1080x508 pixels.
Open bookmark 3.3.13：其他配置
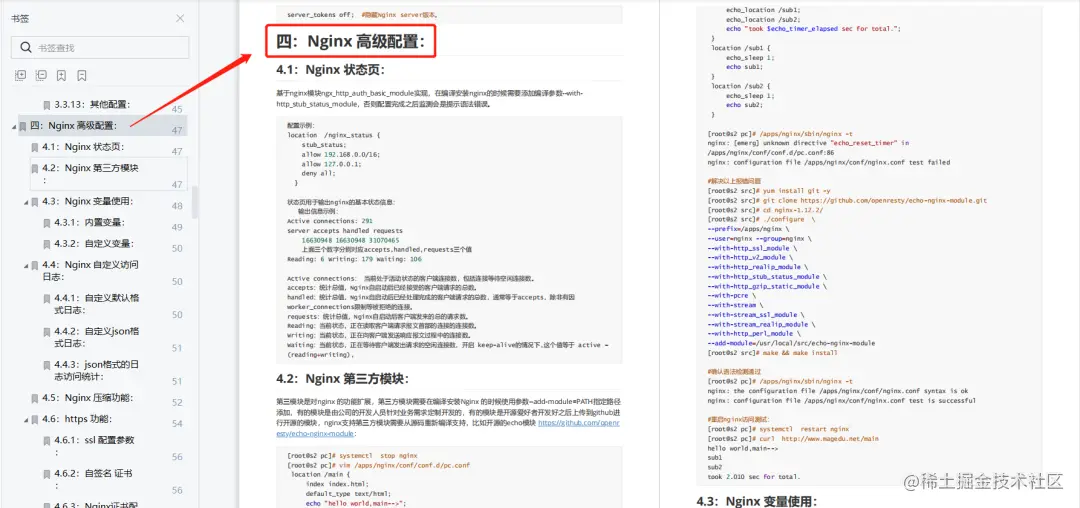pos(92,105)
